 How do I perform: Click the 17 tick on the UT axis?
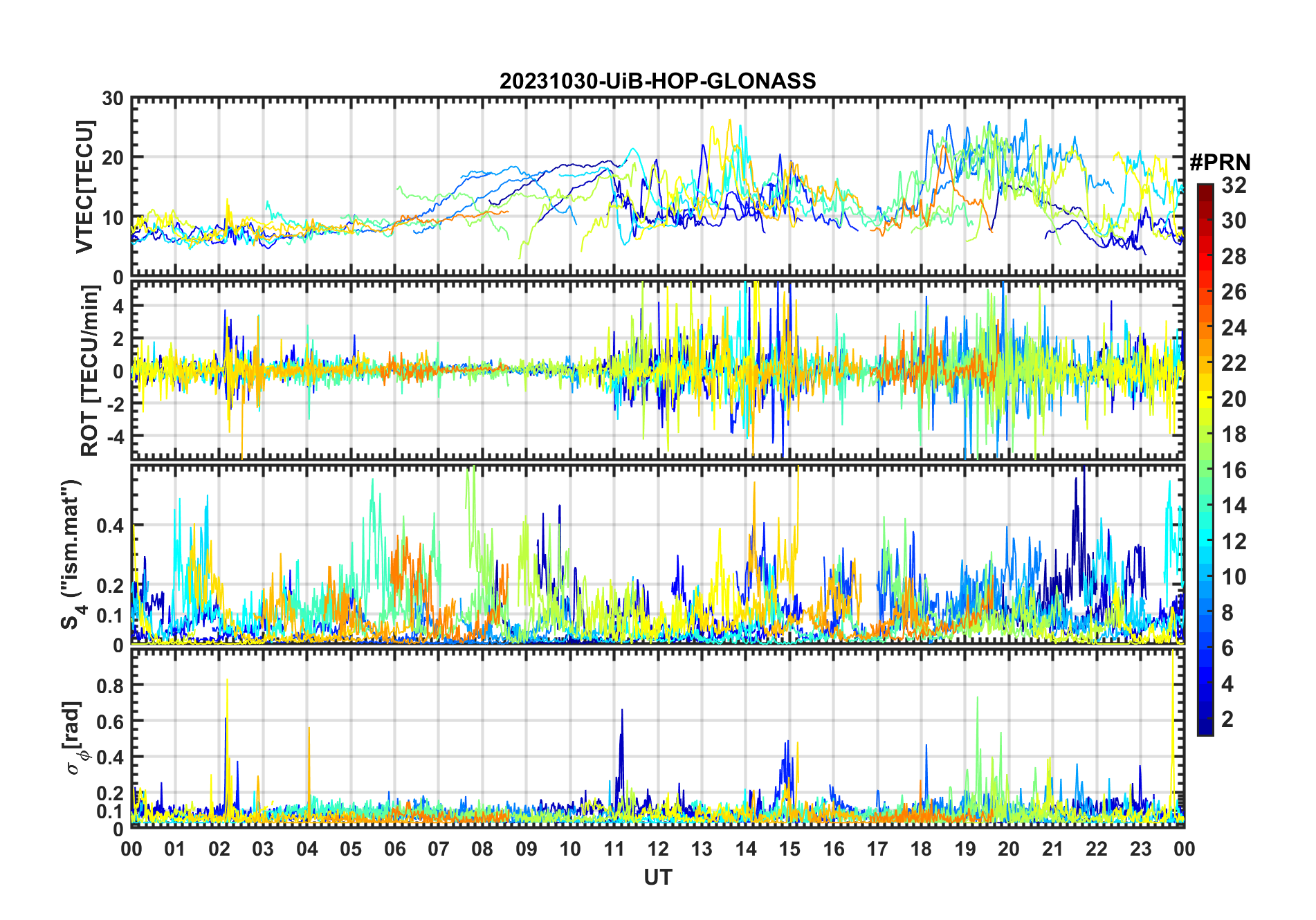(877, 849)
